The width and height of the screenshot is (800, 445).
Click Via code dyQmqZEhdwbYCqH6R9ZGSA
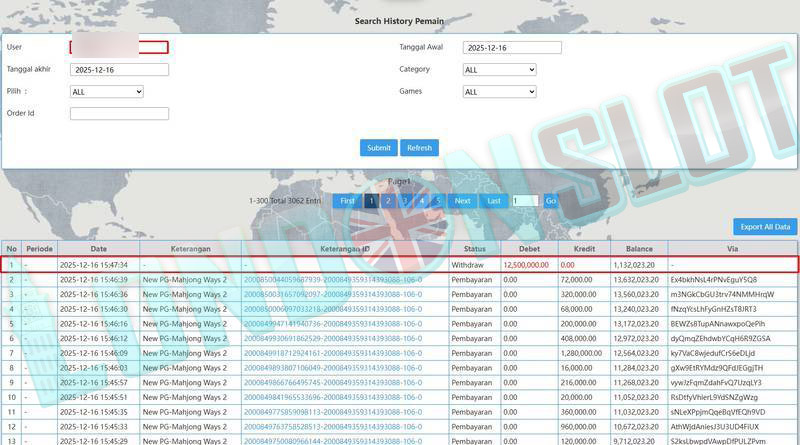click(x=720, y=338)
